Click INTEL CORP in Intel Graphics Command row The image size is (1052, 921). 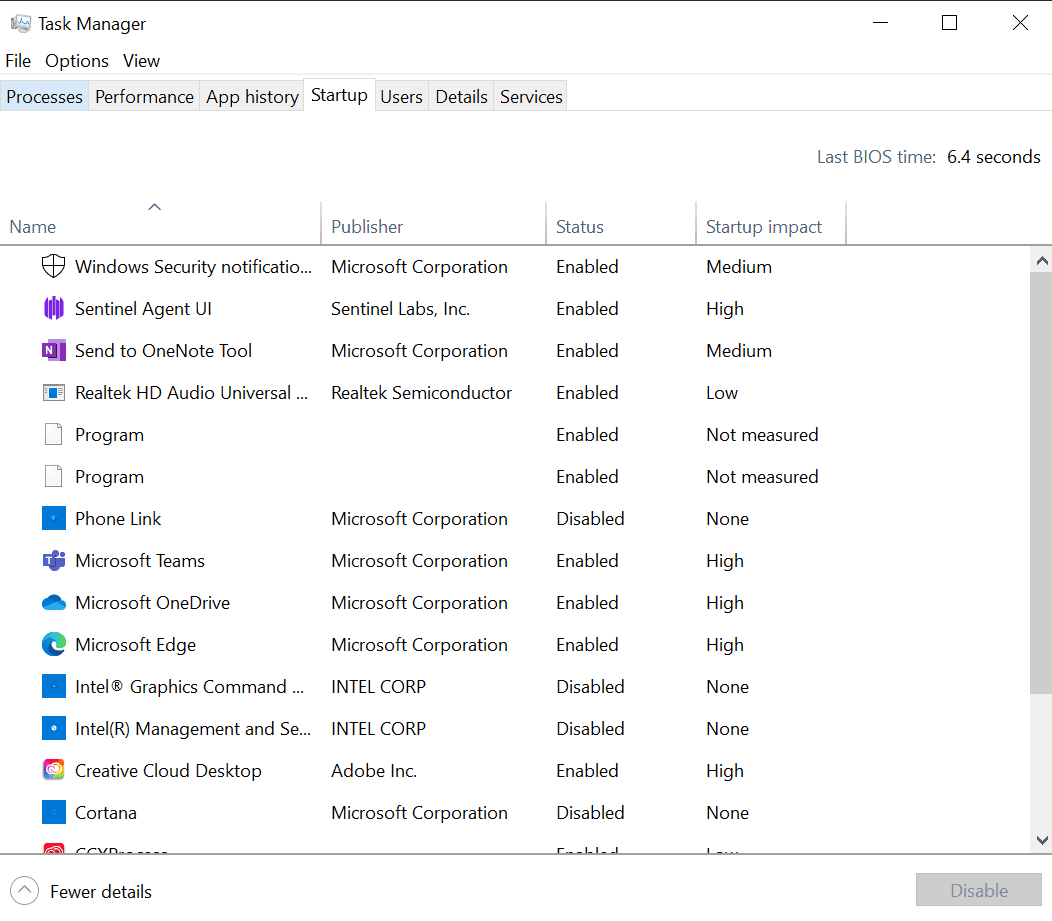[x=378, y=686]
